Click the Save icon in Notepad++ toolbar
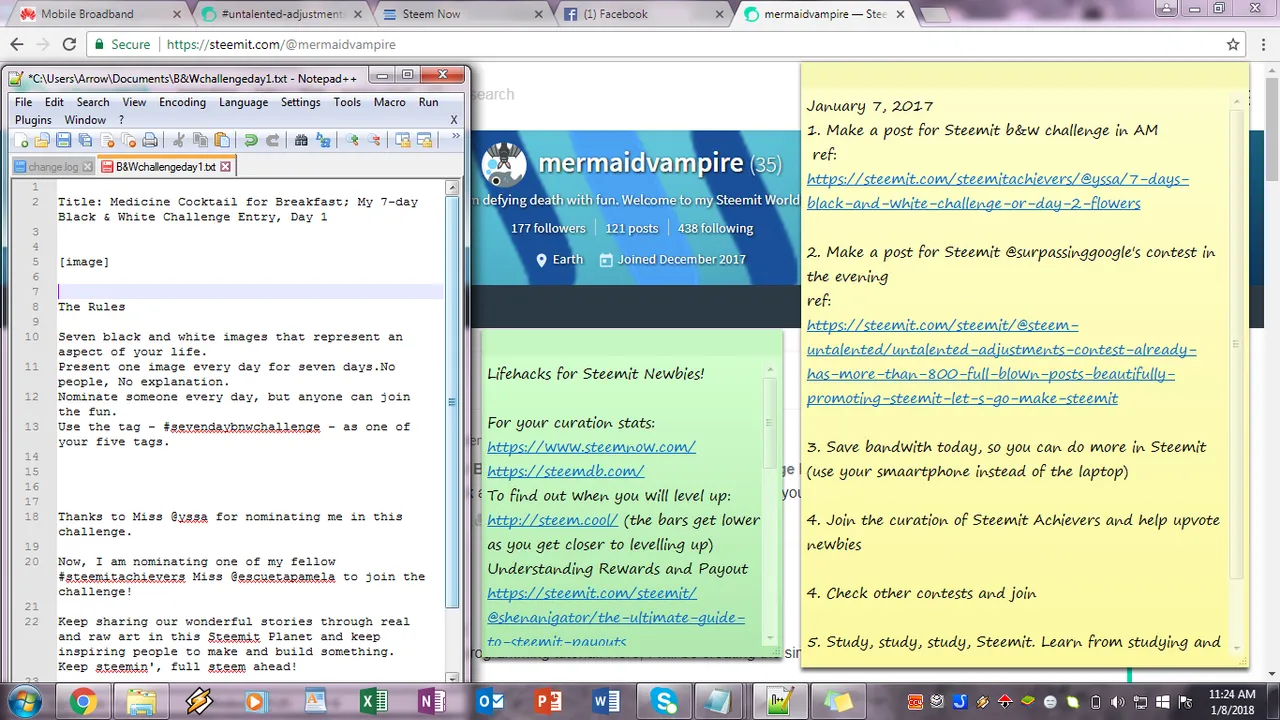The width and height of the screenshot is (1280, 720). tap(63, 141)
